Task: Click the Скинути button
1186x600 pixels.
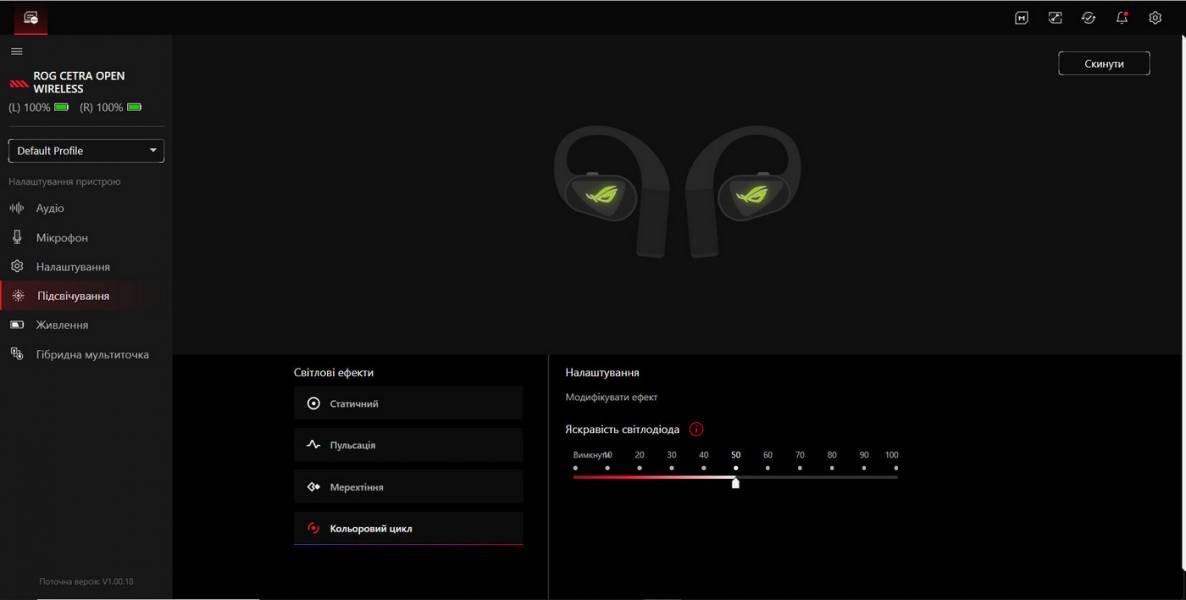Action: click(x=1104, y=62)
